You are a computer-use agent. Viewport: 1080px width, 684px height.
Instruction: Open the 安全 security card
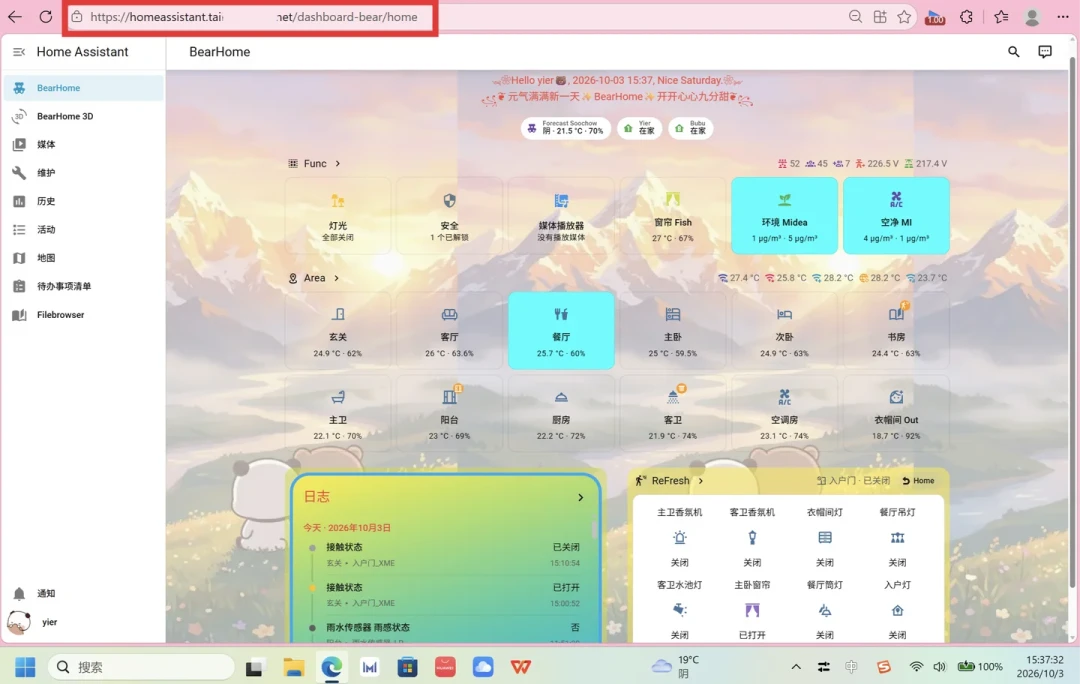pyautogui.click(x=449, y=216)
